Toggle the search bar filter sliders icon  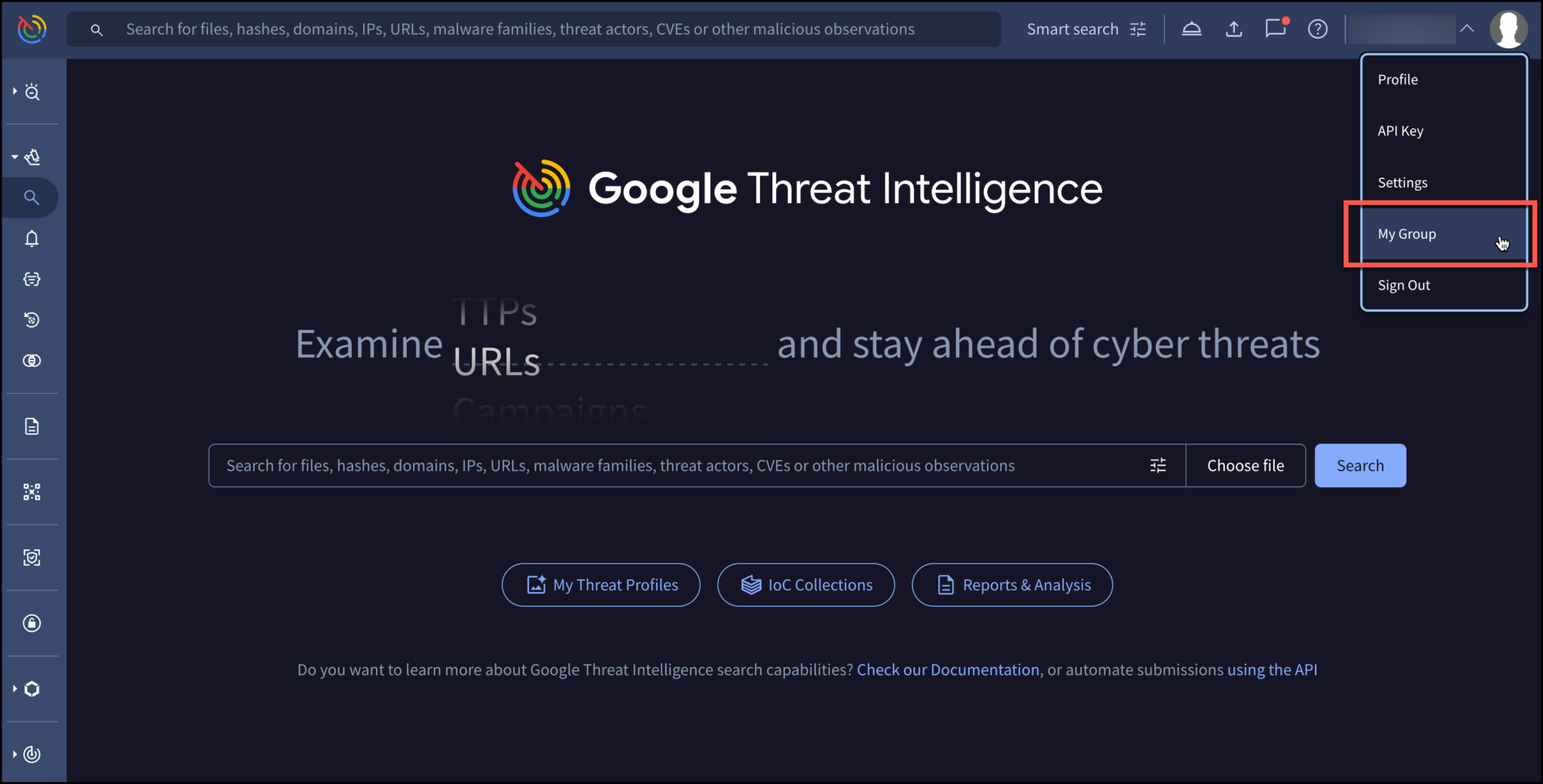(1158, 465)
